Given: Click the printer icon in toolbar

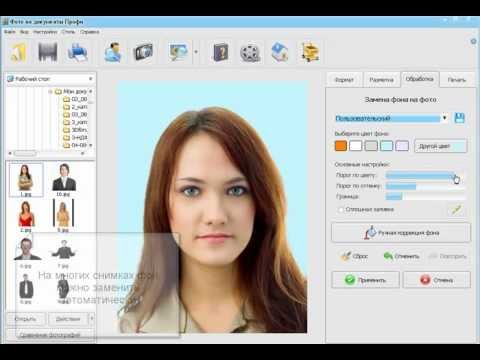Looking at the screenshot, I should tap(78, 53).
